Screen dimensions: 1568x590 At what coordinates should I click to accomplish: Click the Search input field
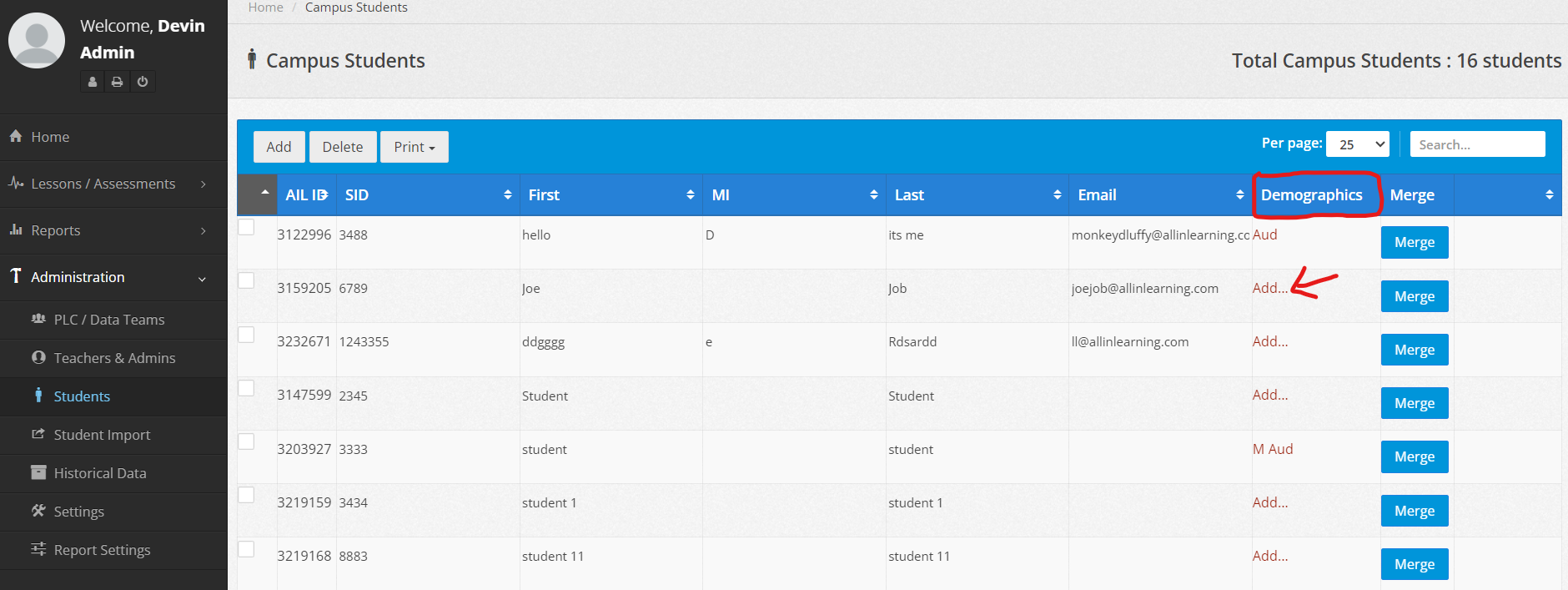point(1476,144)
